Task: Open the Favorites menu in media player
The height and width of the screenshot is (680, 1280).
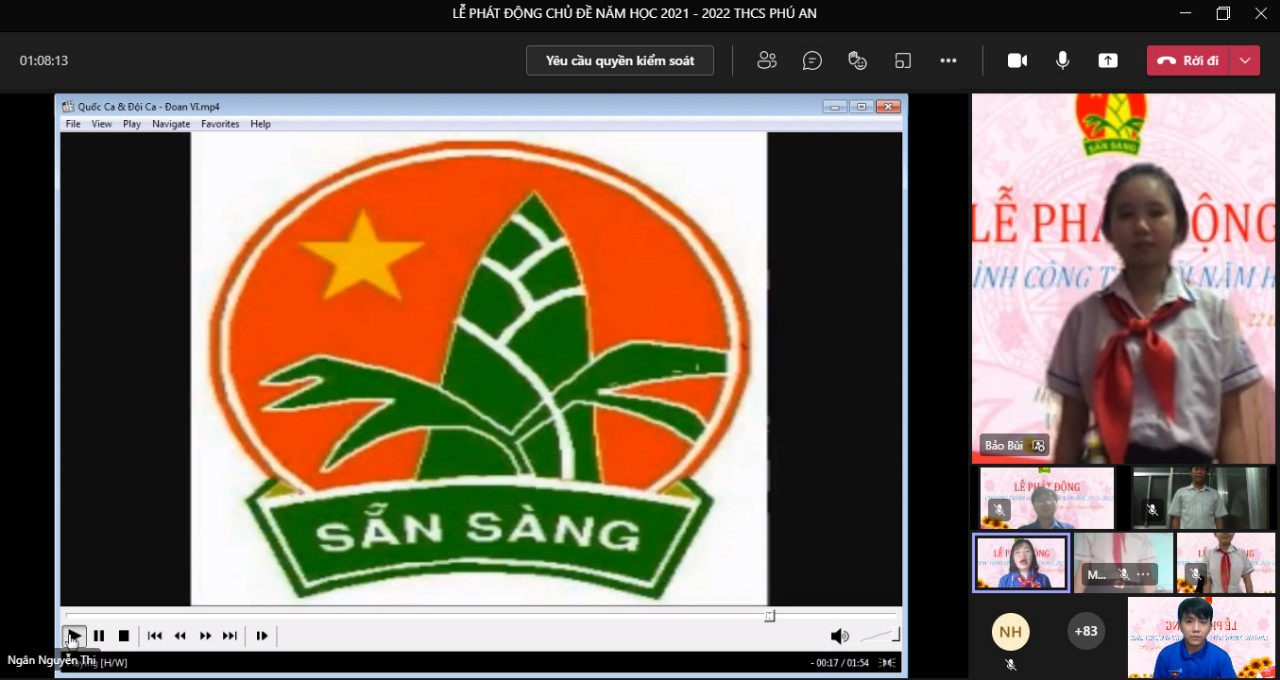Action: [x=220, y=124]
